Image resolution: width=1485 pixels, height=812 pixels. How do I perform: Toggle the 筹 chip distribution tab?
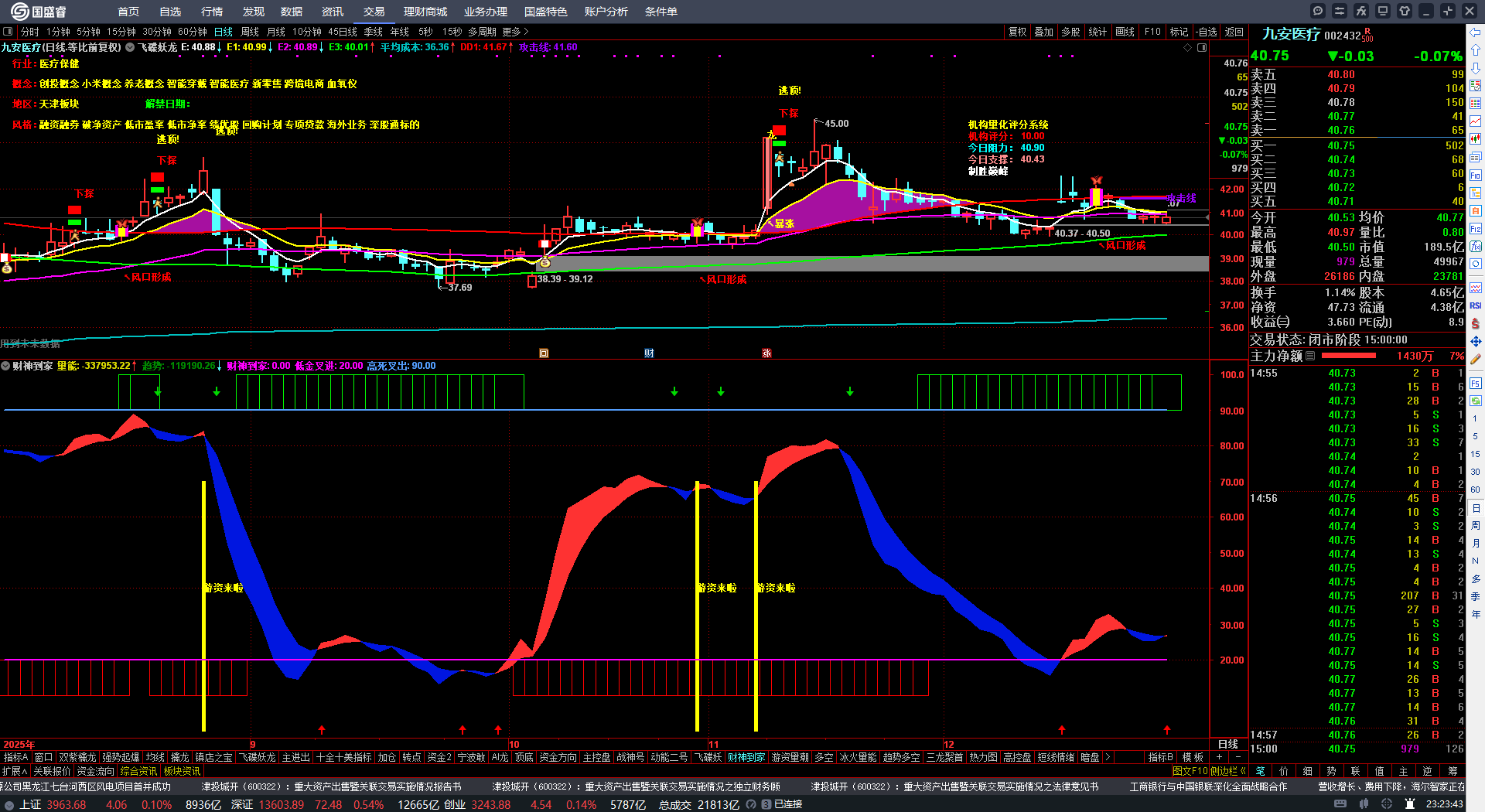[x=1453, y=771]
